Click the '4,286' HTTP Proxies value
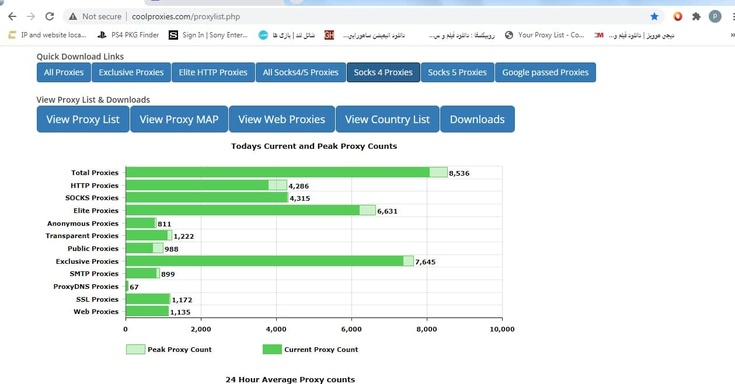The width and height of the screenshot is (735, 384). 299,186
